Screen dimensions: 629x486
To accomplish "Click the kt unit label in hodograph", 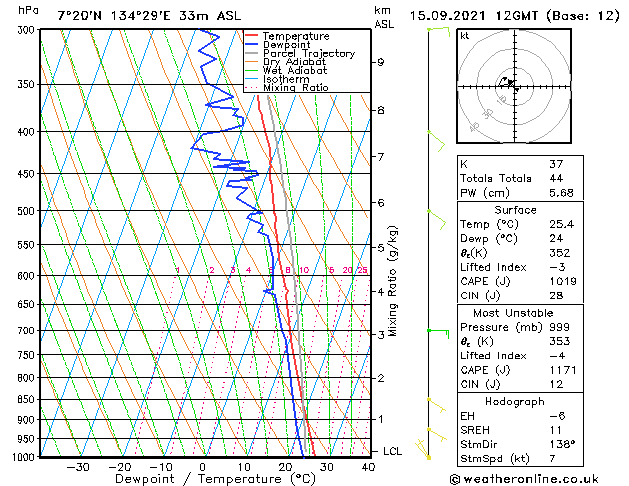I will coord(465,35).
